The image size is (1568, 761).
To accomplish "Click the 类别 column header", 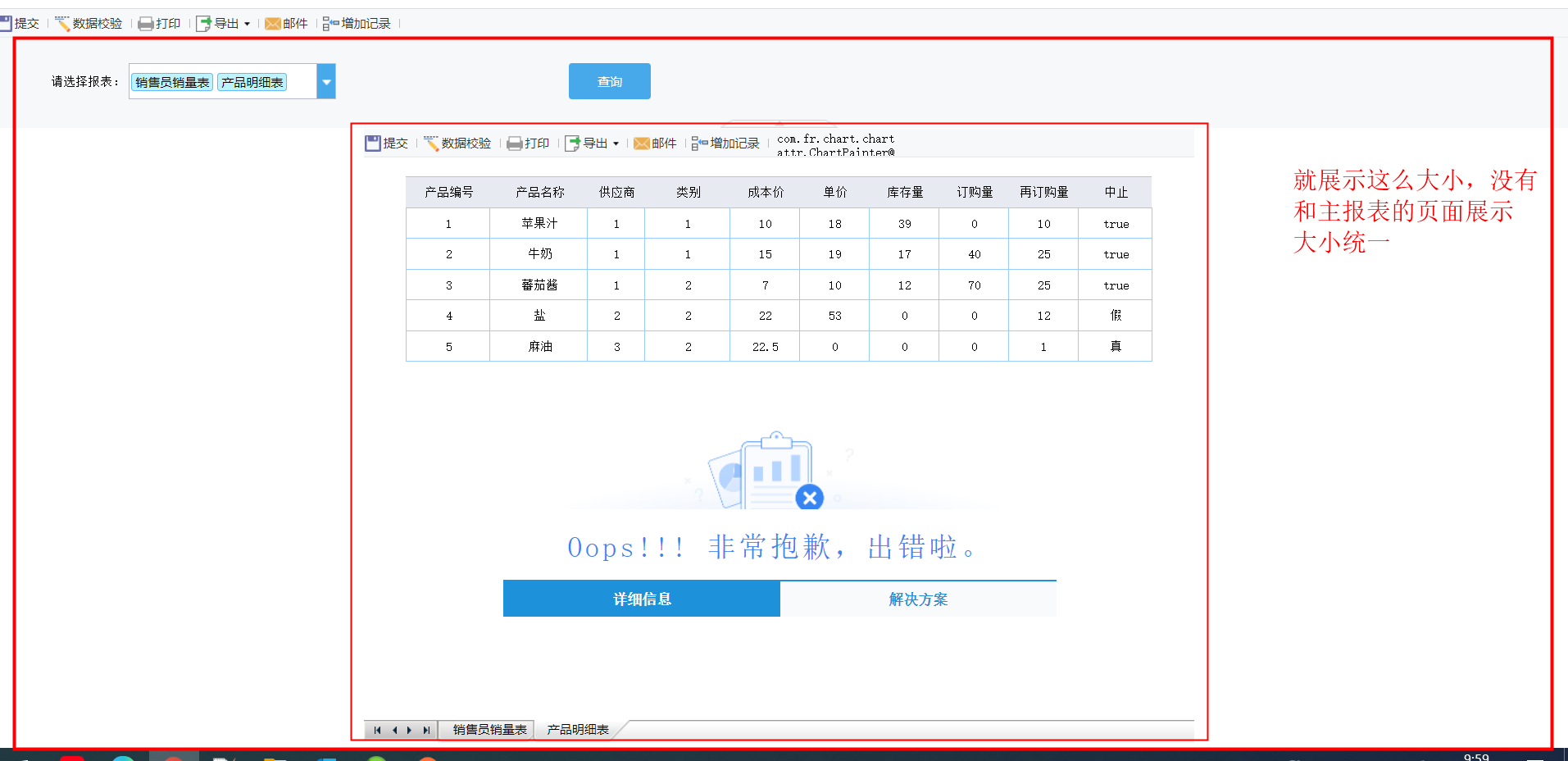I will pyautogui.click(x=688, y=192).
